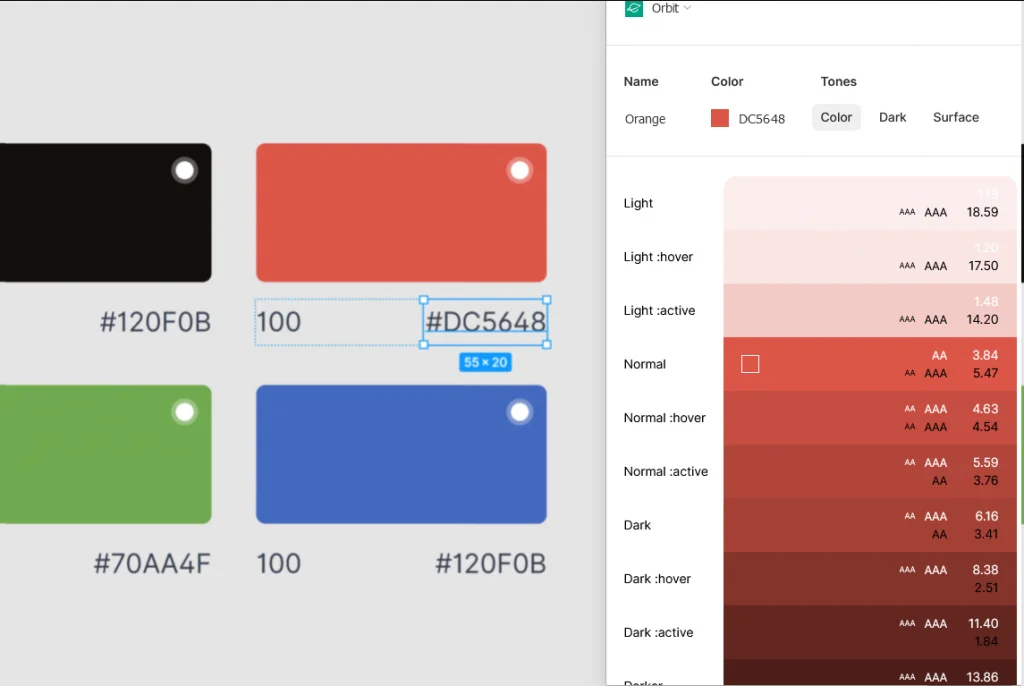1024x686 pixels.
Task: Click the white circle on the blue card
Action: [x=519, y=412]
